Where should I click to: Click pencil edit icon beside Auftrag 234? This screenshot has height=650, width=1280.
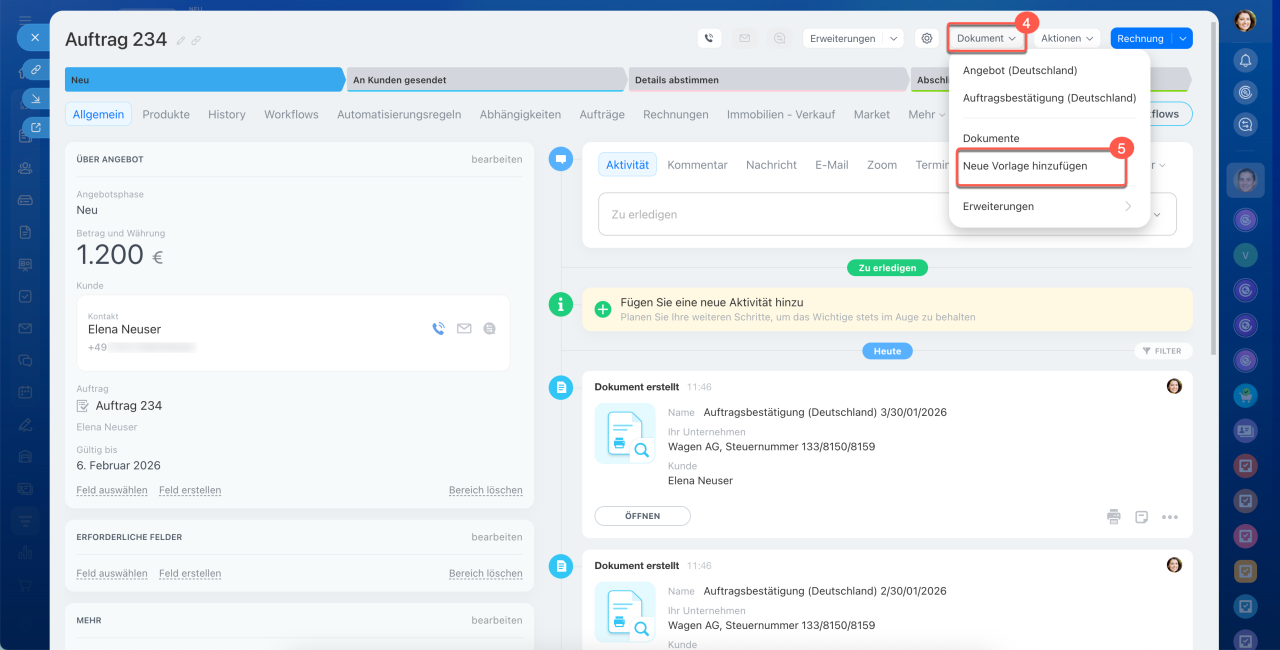tap(181, 40)
